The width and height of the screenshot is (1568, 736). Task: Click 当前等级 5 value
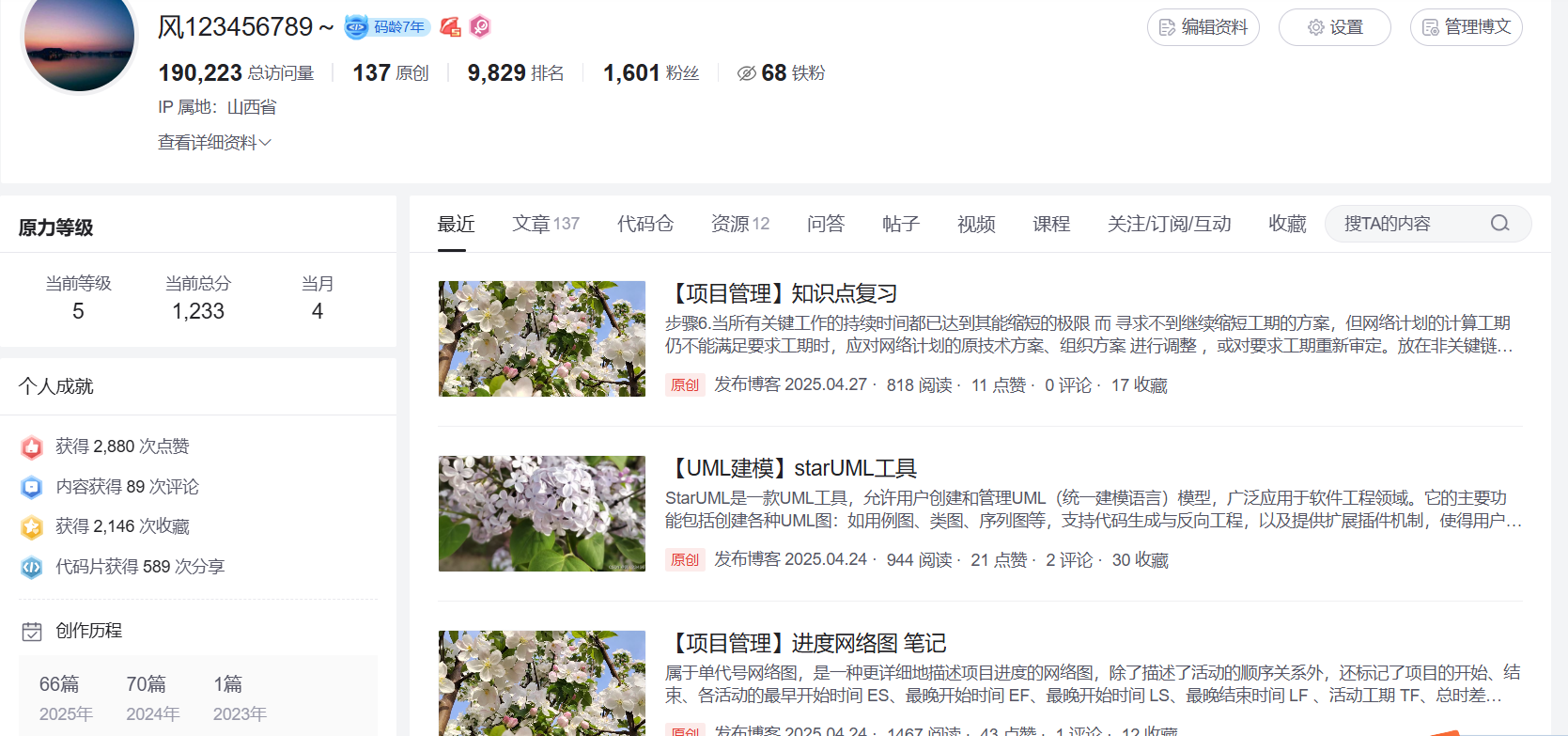[x=78, y=311]
